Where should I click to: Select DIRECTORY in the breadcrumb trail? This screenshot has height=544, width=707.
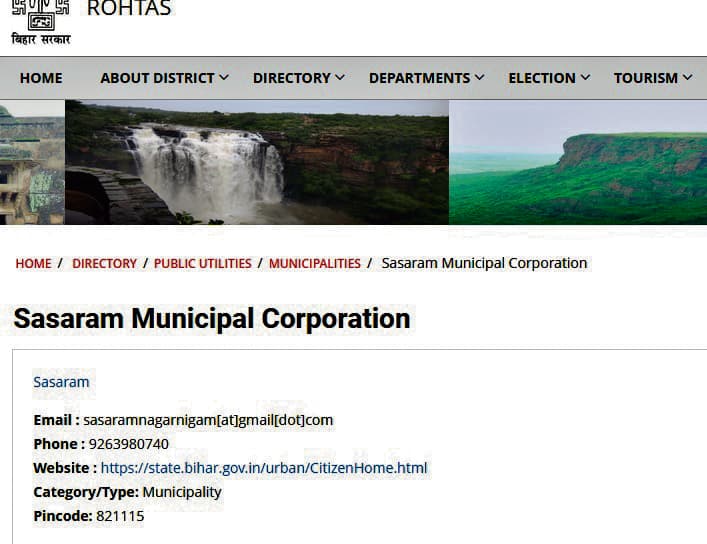pos(104,264)
